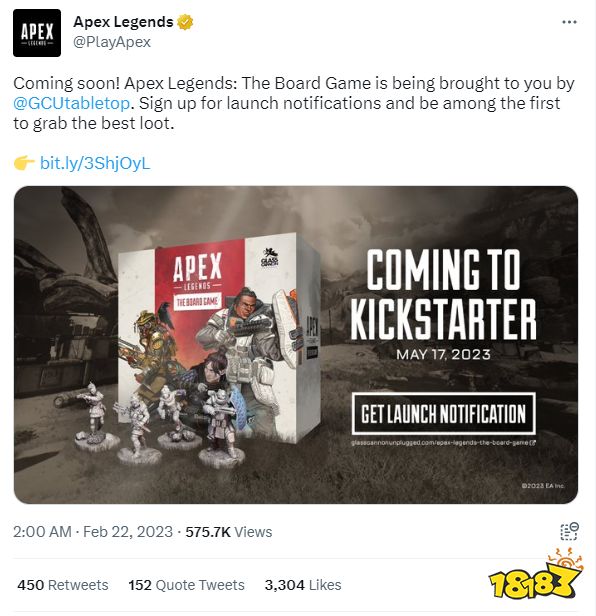Open the @PlayApex handle

point(112,42)
